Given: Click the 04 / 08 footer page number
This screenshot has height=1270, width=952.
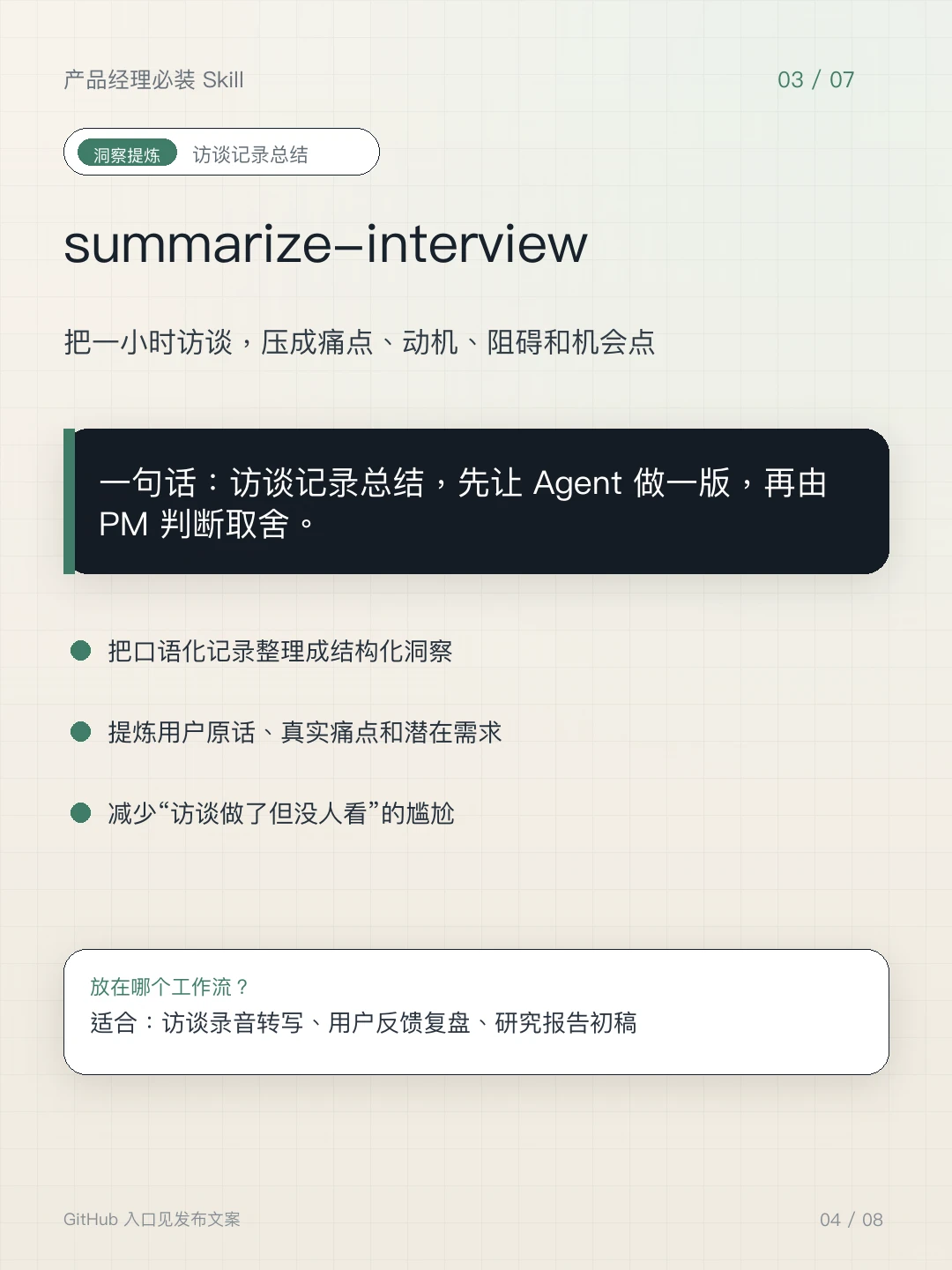Looking at the screenshot, I should click(x=851, y=1220).
